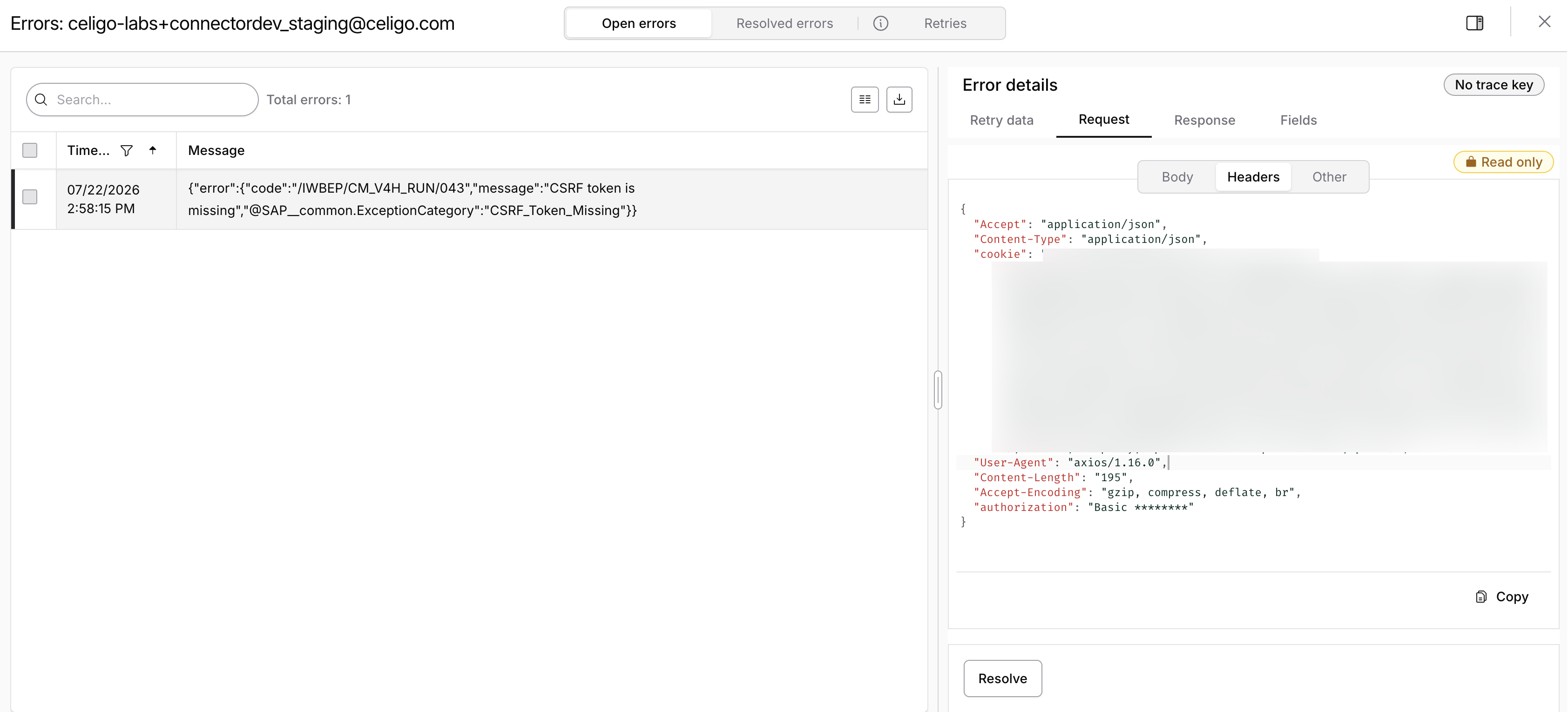Toggle the split view columns icon
The width and height of the screenshot is (1568, 712).
pyautogui.click(x=865, y=99)
